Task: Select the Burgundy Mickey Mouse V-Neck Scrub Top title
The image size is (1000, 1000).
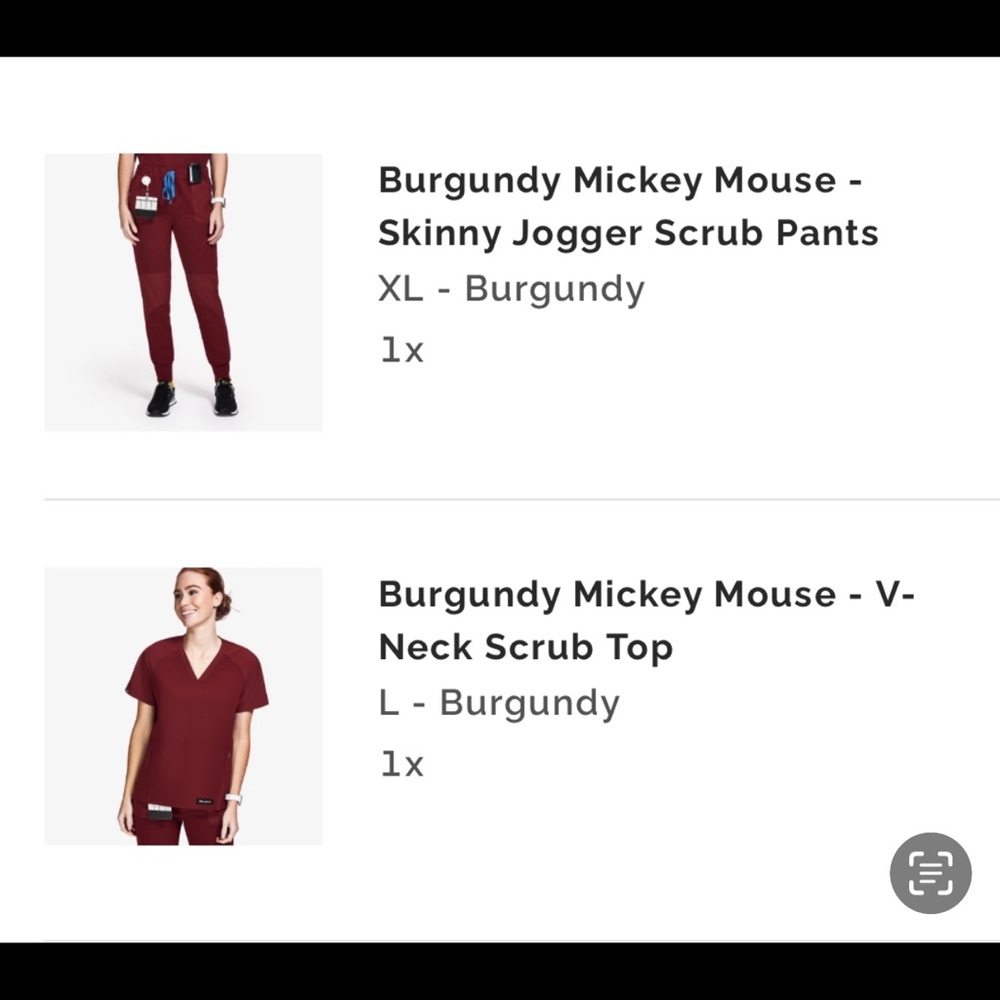Action: (647, 620)
